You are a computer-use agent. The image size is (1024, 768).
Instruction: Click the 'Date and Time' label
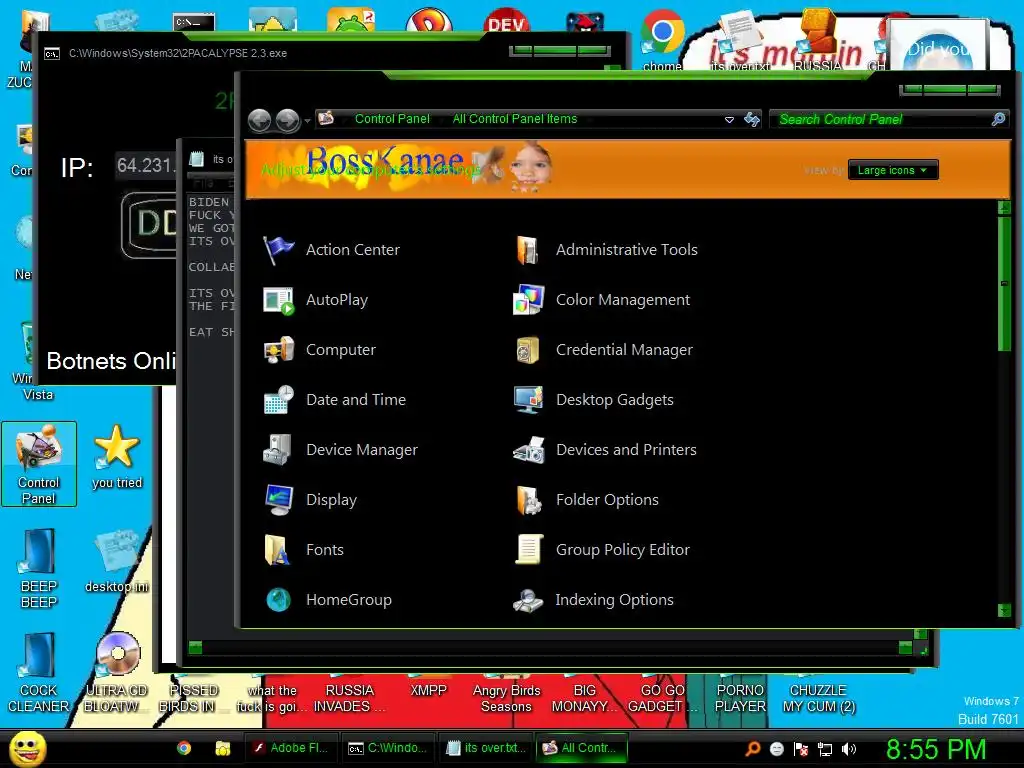click(x=356, y=400)
